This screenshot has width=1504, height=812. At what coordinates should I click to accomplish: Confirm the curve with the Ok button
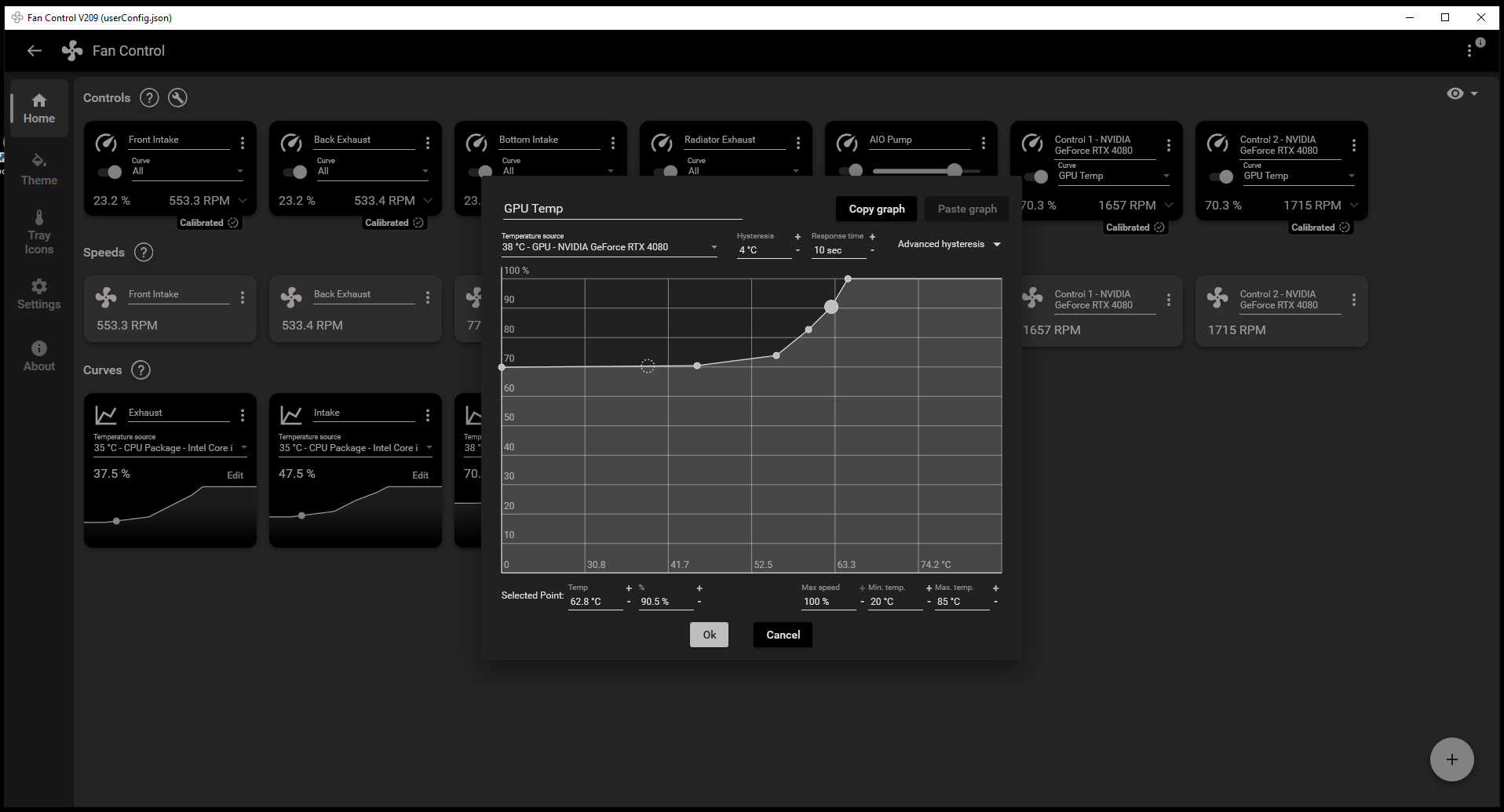pos(709,635)
